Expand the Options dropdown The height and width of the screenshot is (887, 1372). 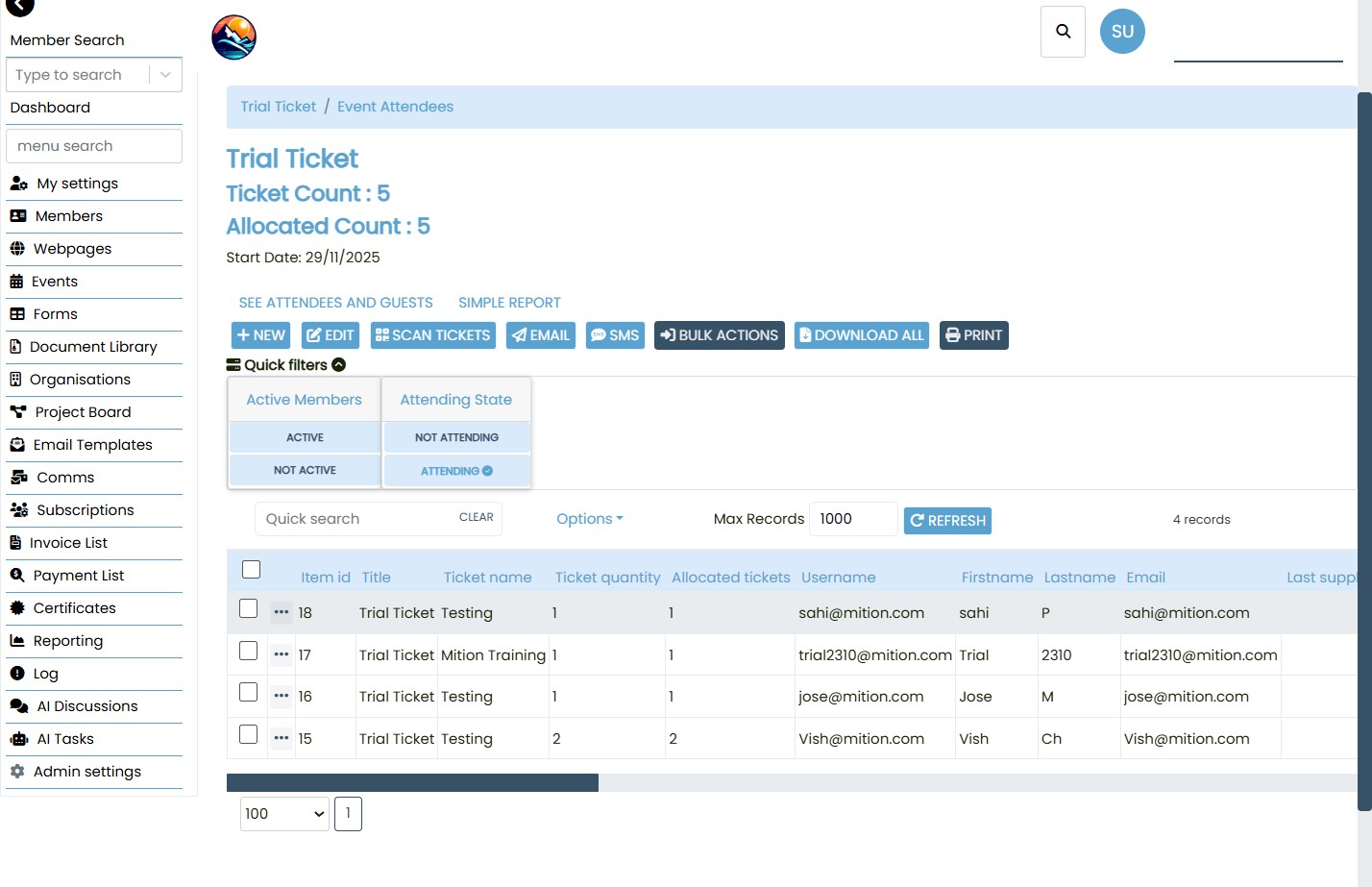tap(589, 519)
